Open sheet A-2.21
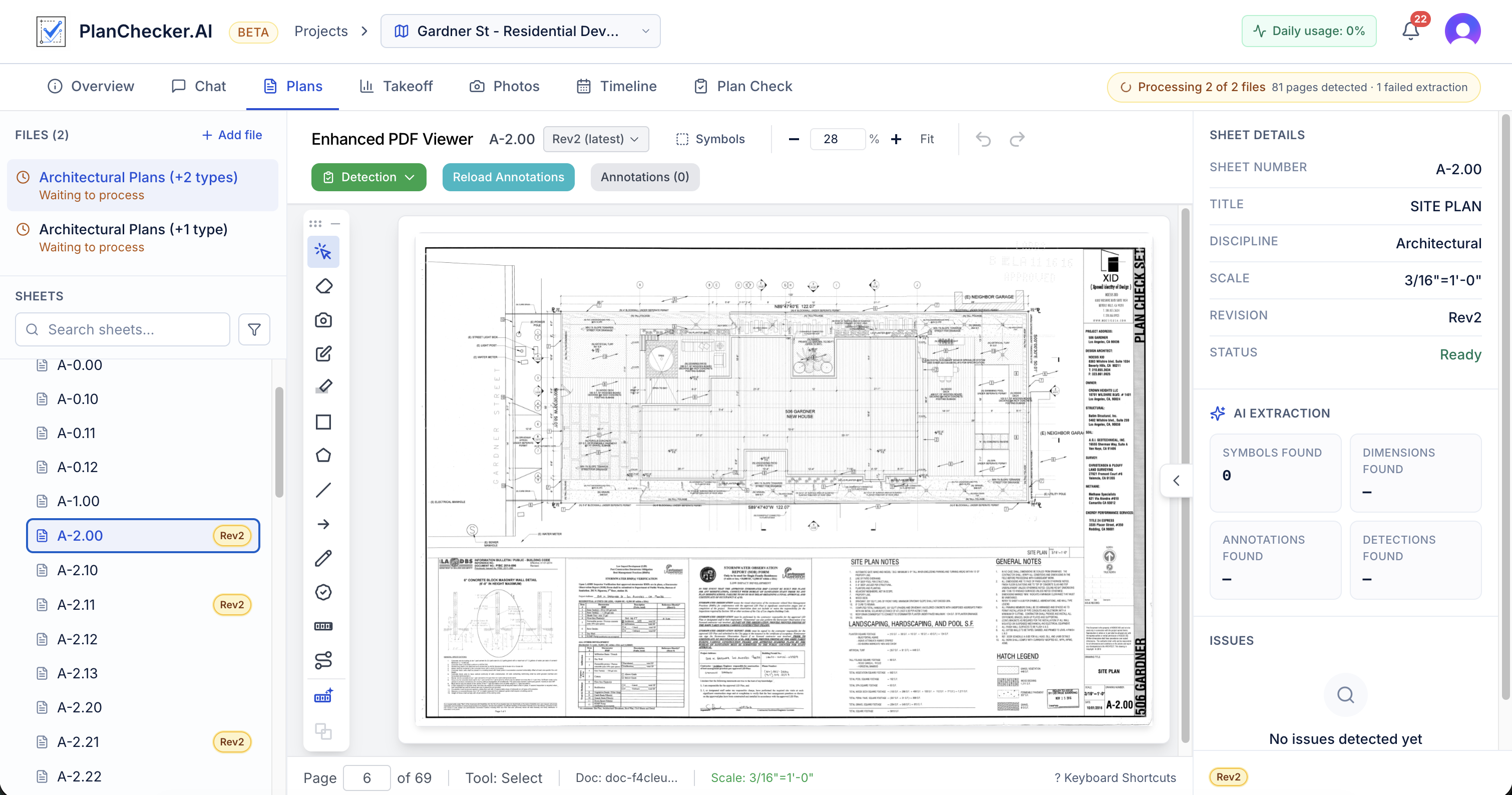1512x795 pixels. pyautogui.click(x=143, y=741)
